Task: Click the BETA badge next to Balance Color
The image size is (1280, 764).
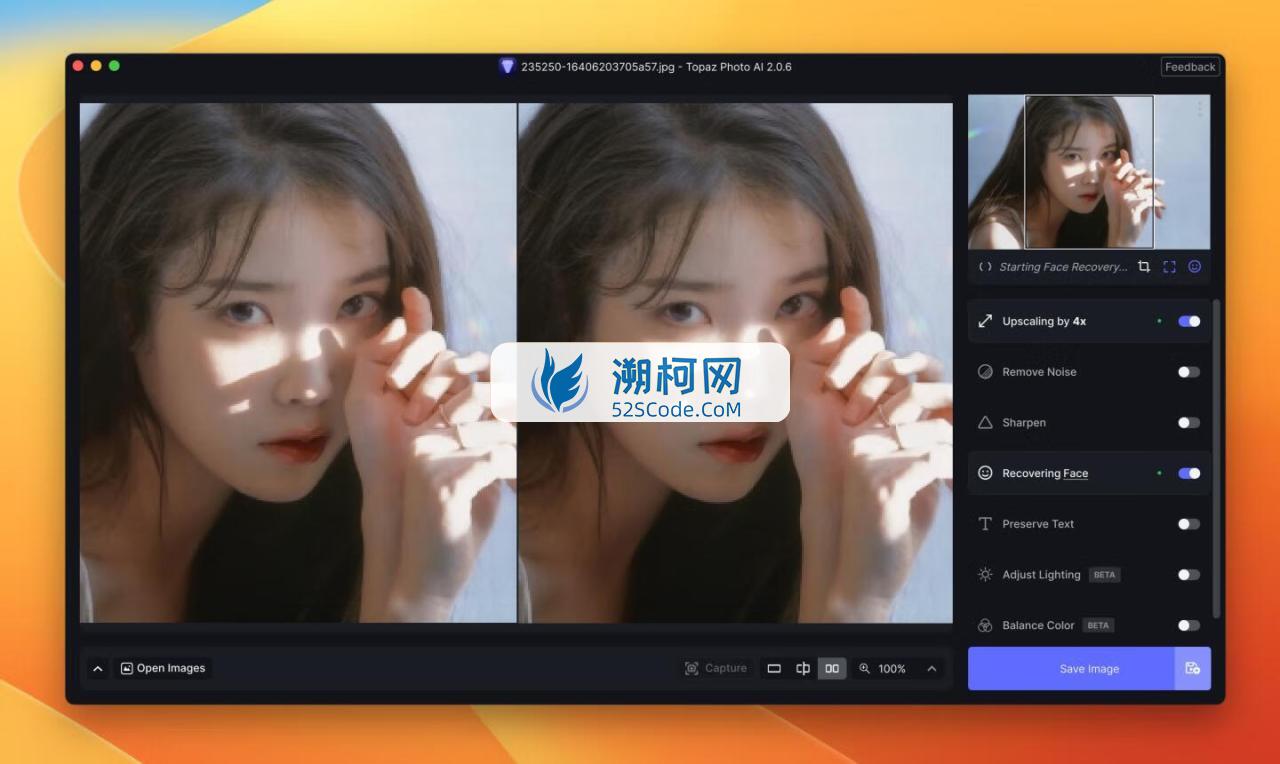Action: point(1098,626)
